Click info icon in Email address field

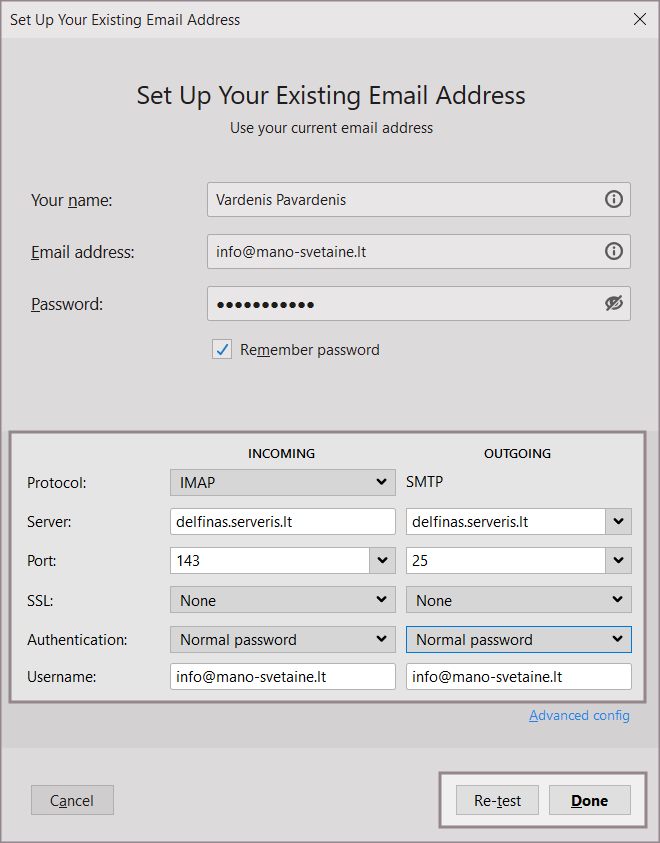614,251
